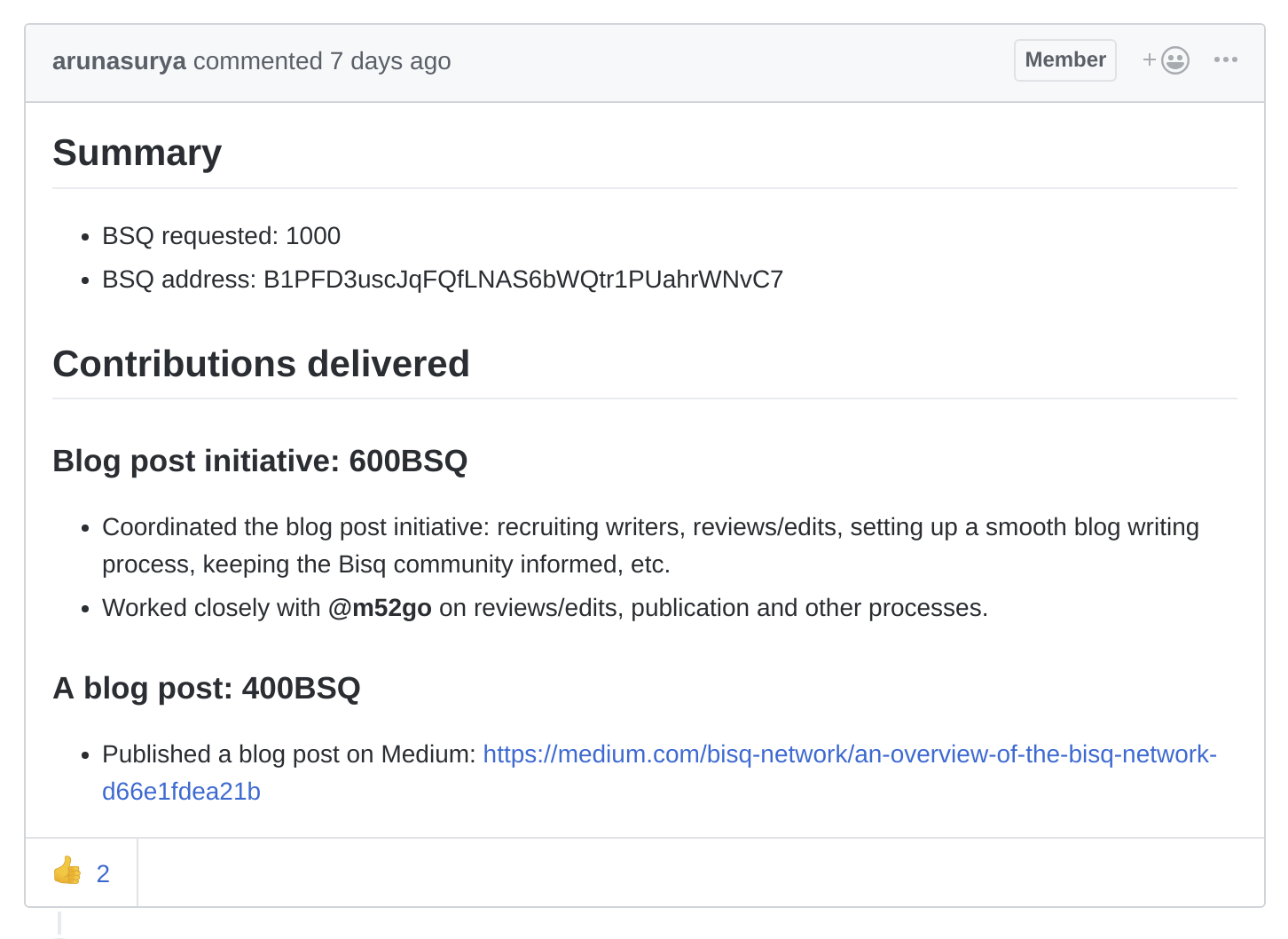Click the "Worked closely with" bullet text

click(x=211, y=608)
